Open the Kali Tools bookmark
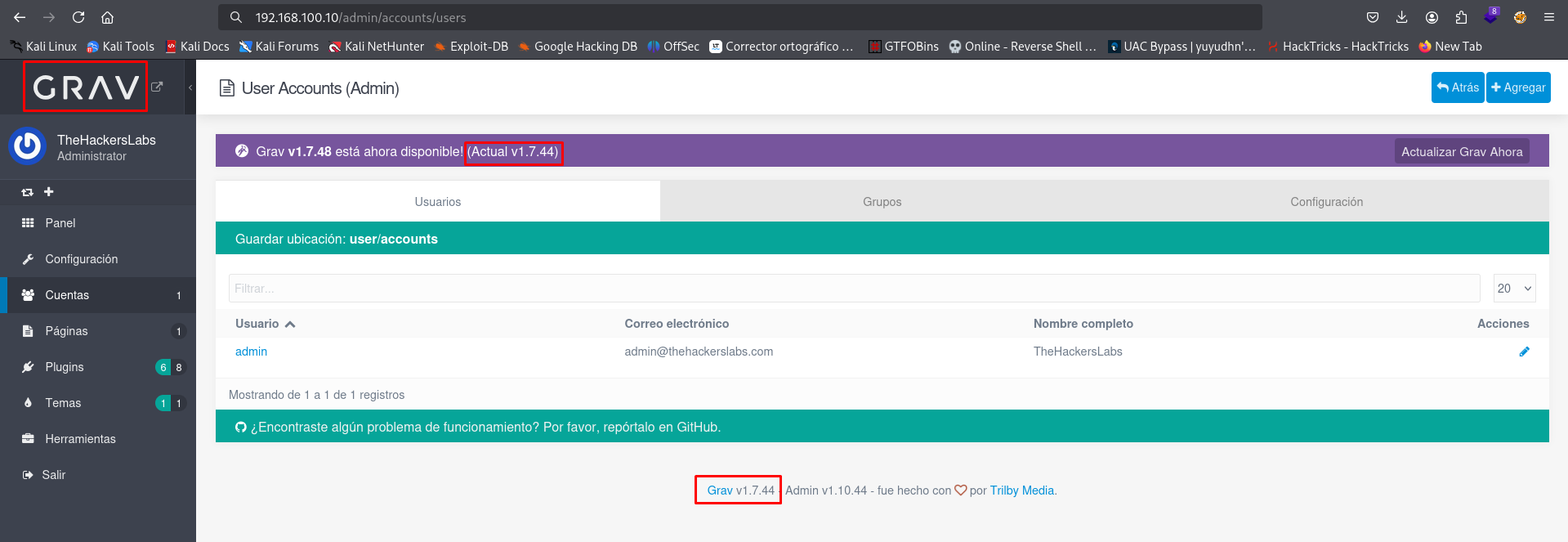1568x542 pixels. click(x=121, y=47)
